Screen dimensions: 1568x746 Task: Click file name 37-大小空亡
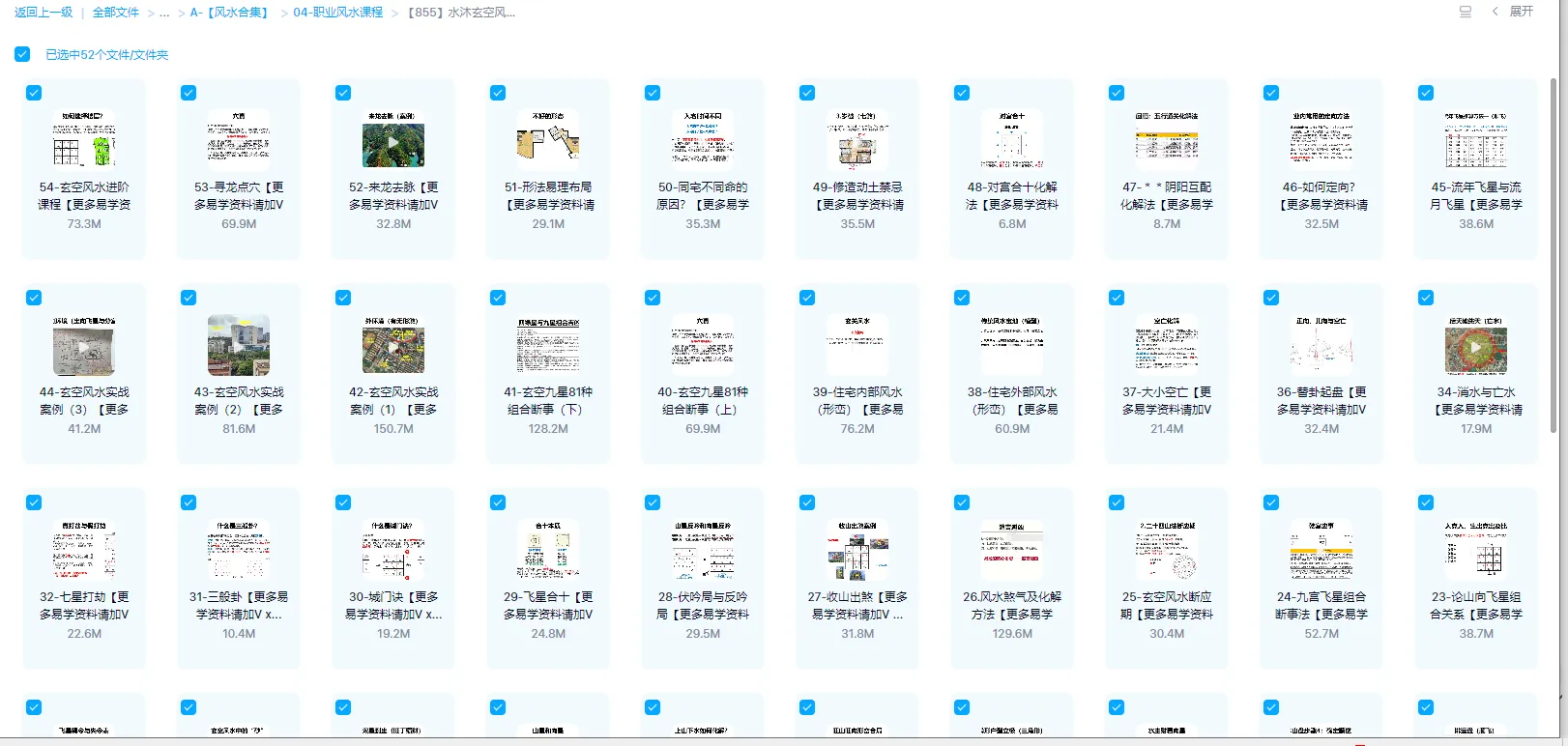(1167, 401)
